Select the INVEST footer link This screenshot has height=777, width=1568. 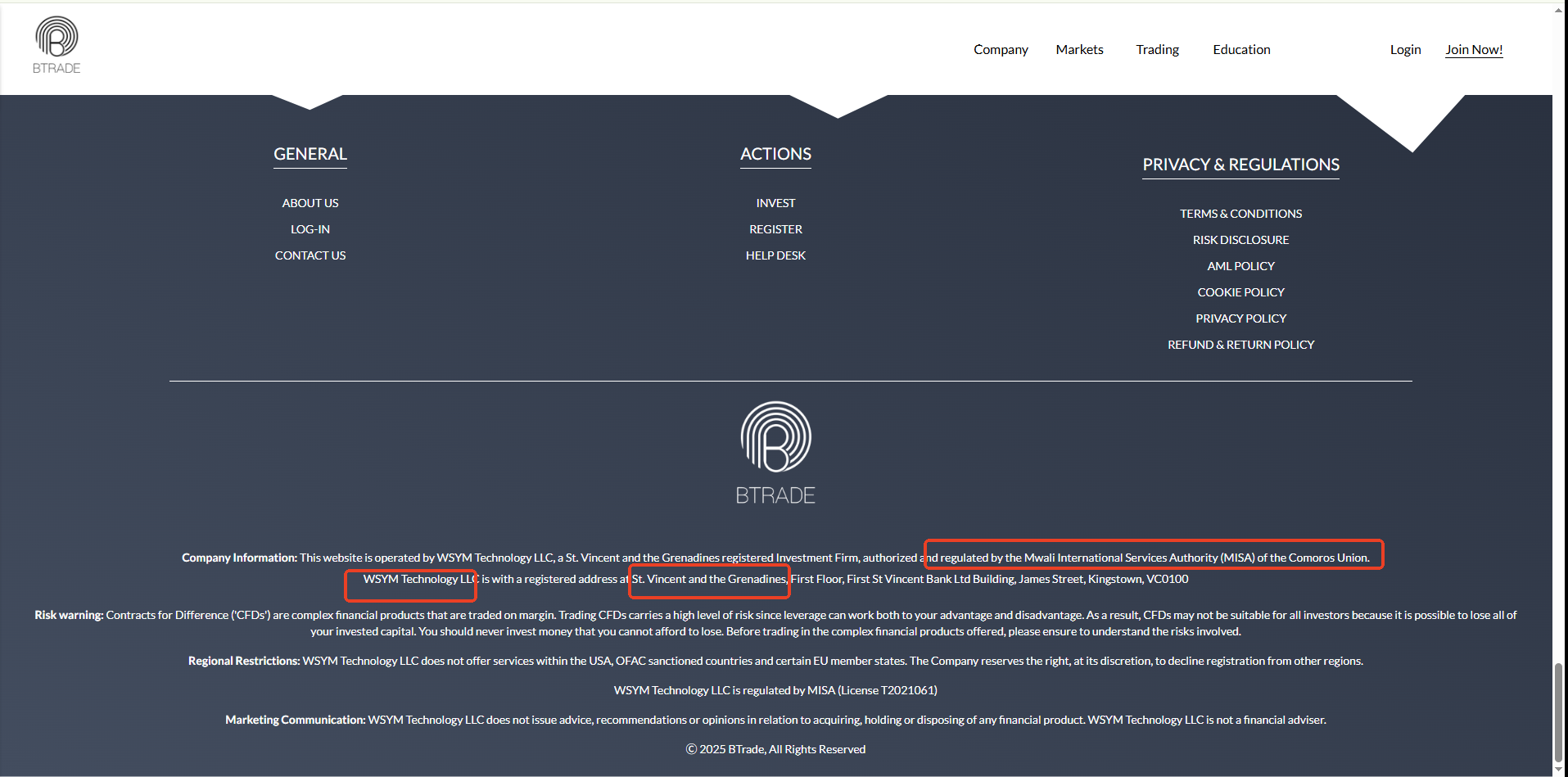pos(775,203)
